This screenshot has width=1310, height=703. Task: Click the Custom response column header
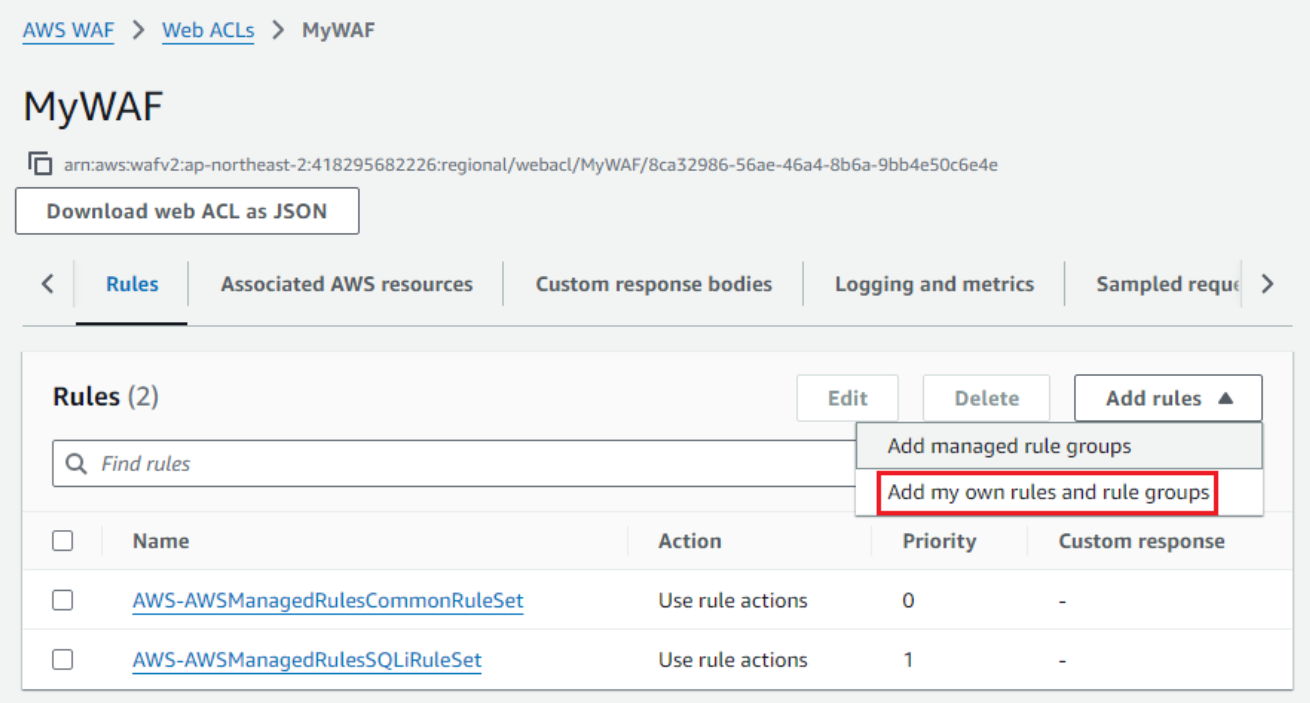[x=1142, y=541]
